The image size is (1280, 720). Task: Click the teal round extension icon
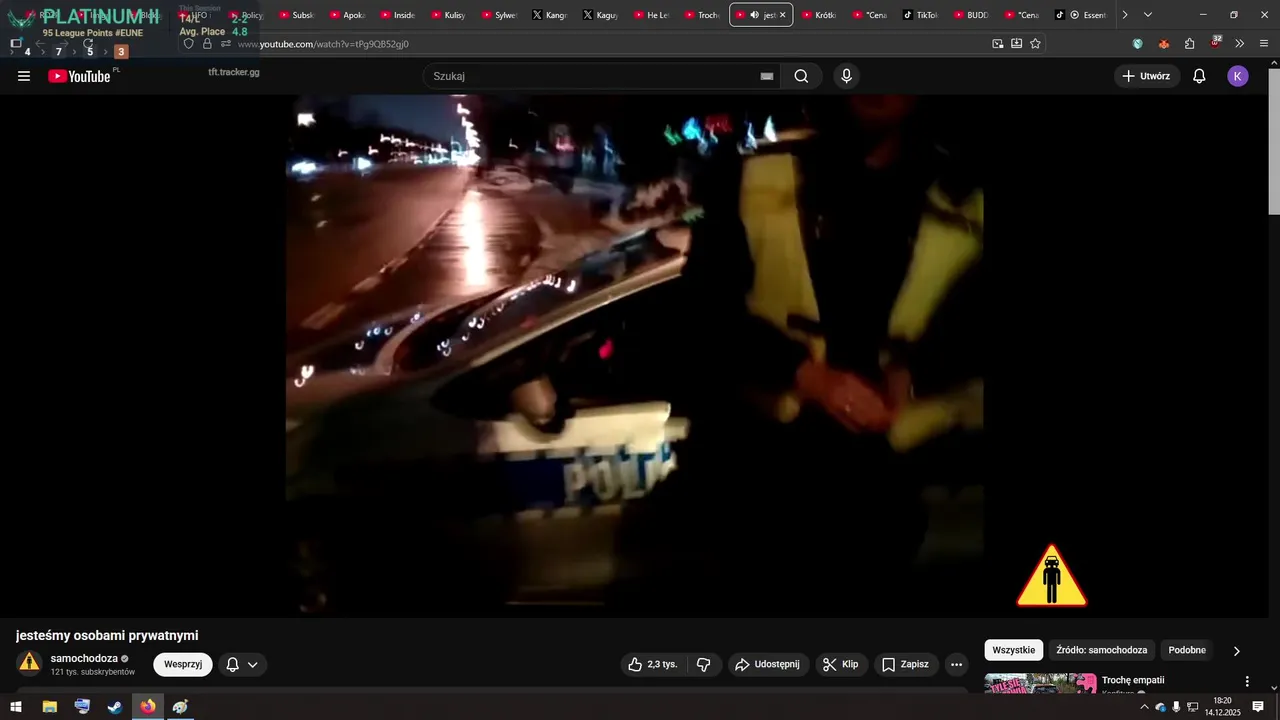[x=1138, y=44]
